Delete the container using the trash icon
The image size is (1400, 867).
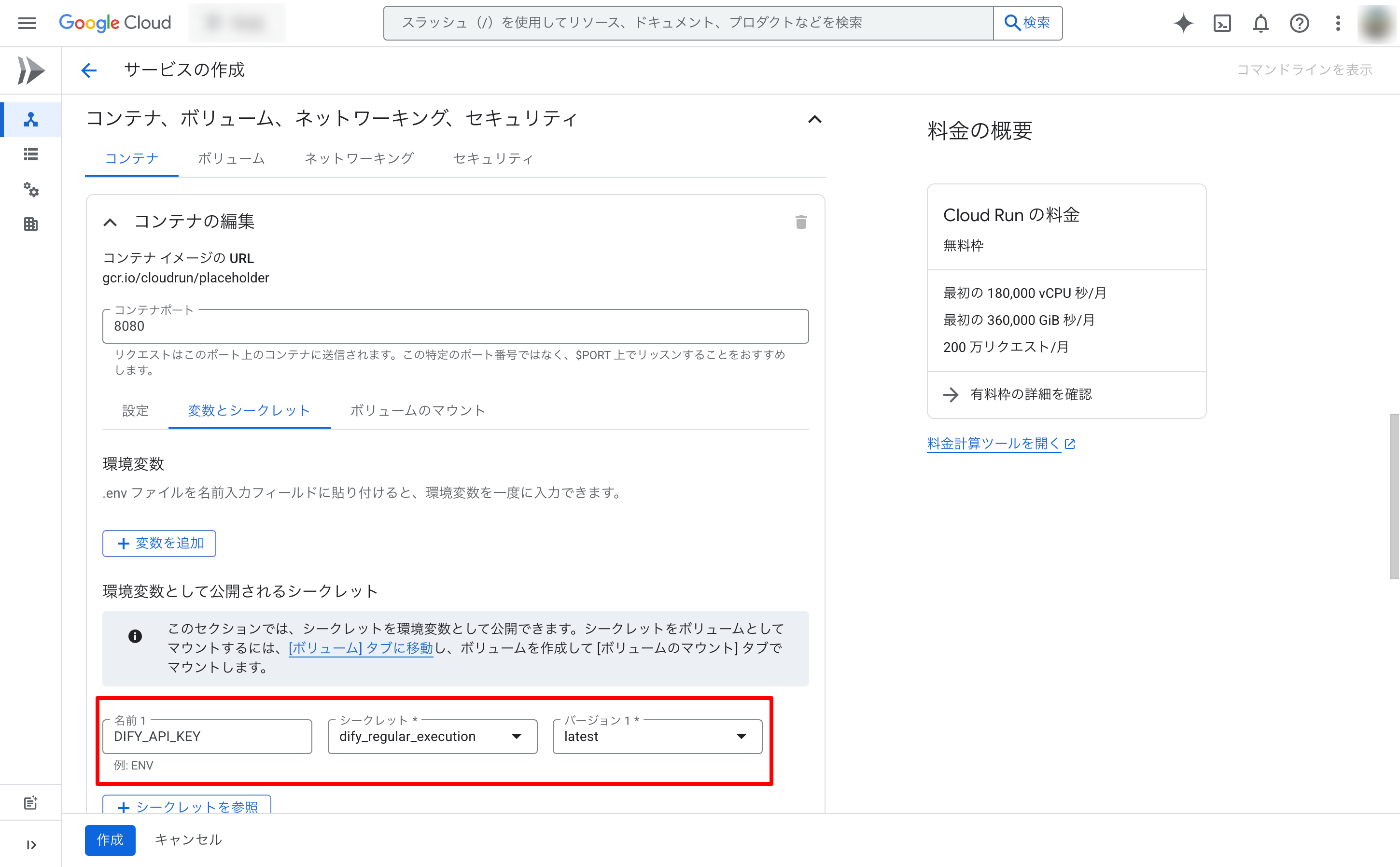(801, 222)
